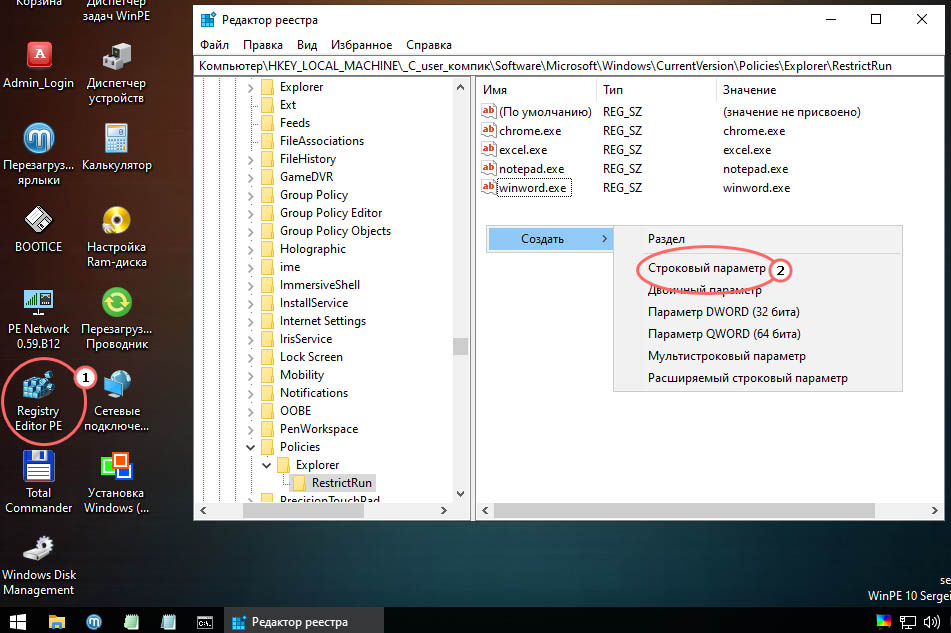Image resolution: width=951 pixels, height=633 pixels.
Task: Expand the Notifications tree node
Action: click(250, 395)
